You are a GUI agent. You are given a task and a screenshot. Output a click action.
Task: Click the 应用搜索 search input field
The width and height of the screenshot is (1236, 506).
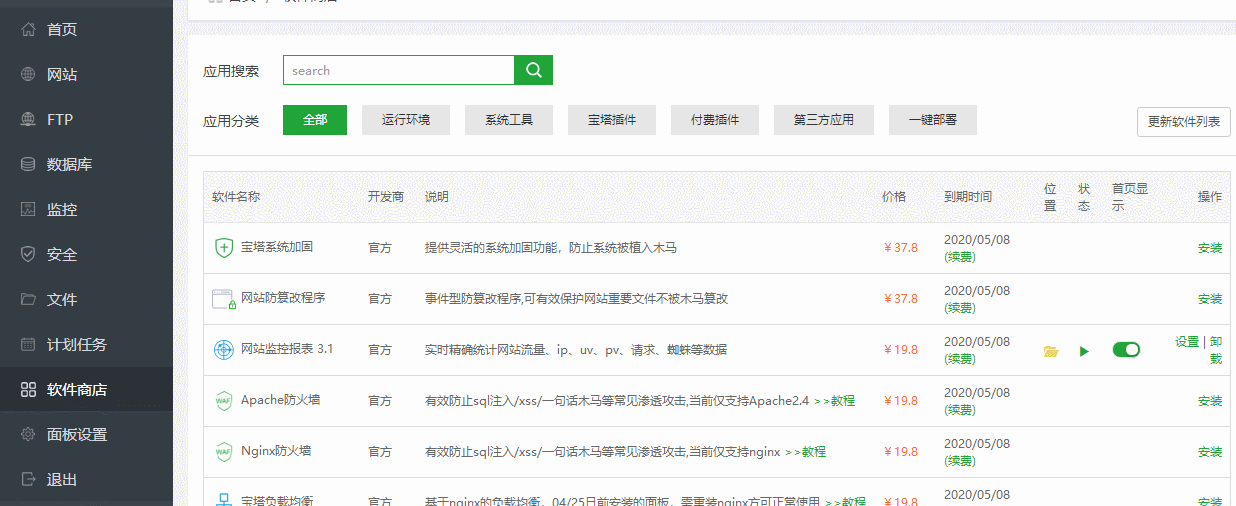pyautogui.click(x=398, y=71)
